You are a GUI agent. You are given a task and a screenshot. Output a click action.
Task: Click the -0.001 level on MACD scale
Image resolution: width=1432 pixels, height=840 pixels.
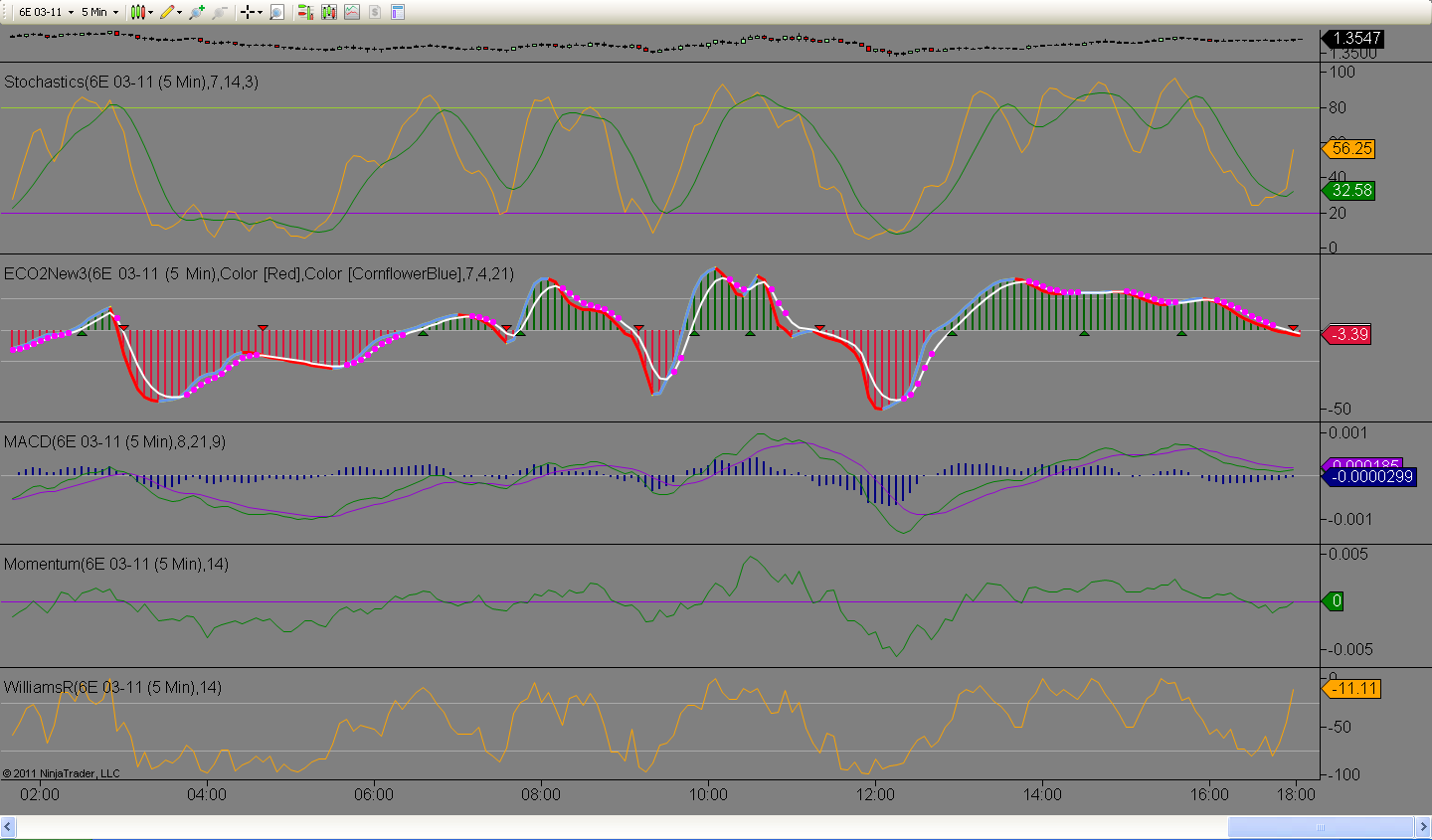click(1348, 519)
